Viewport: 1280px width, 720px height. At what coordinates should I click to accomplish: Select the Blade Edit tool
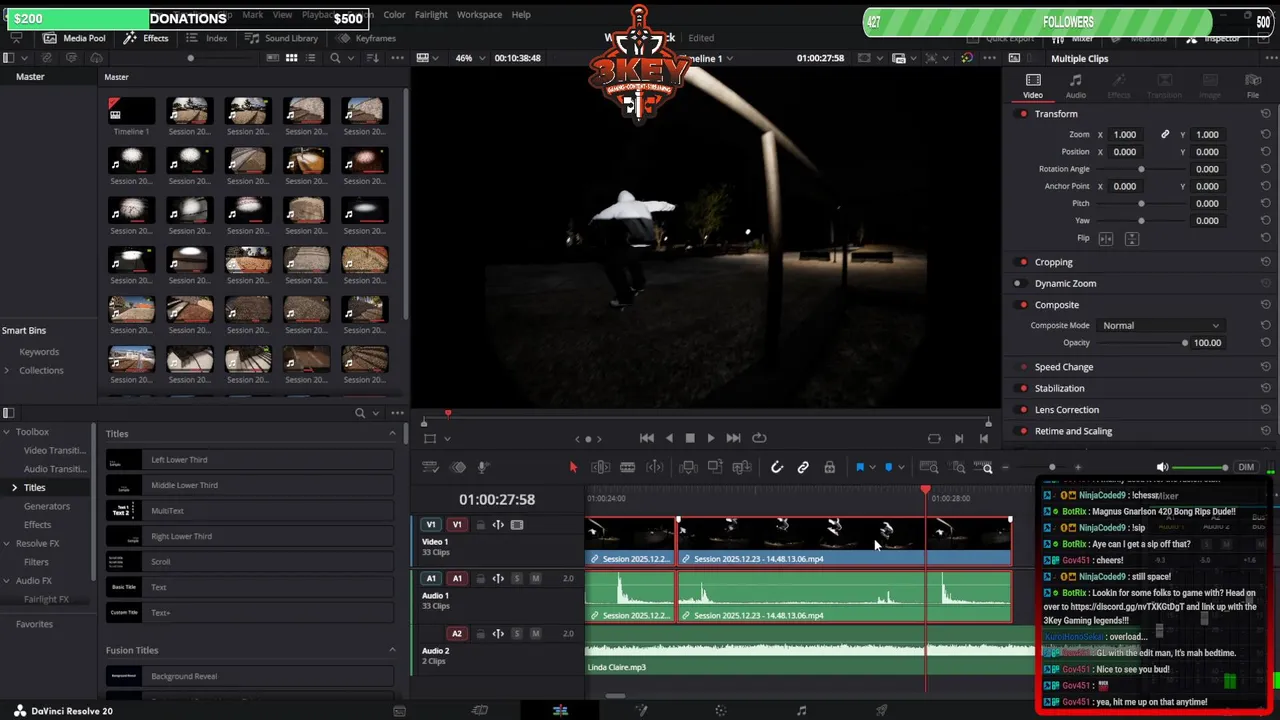tap(627, 467)
